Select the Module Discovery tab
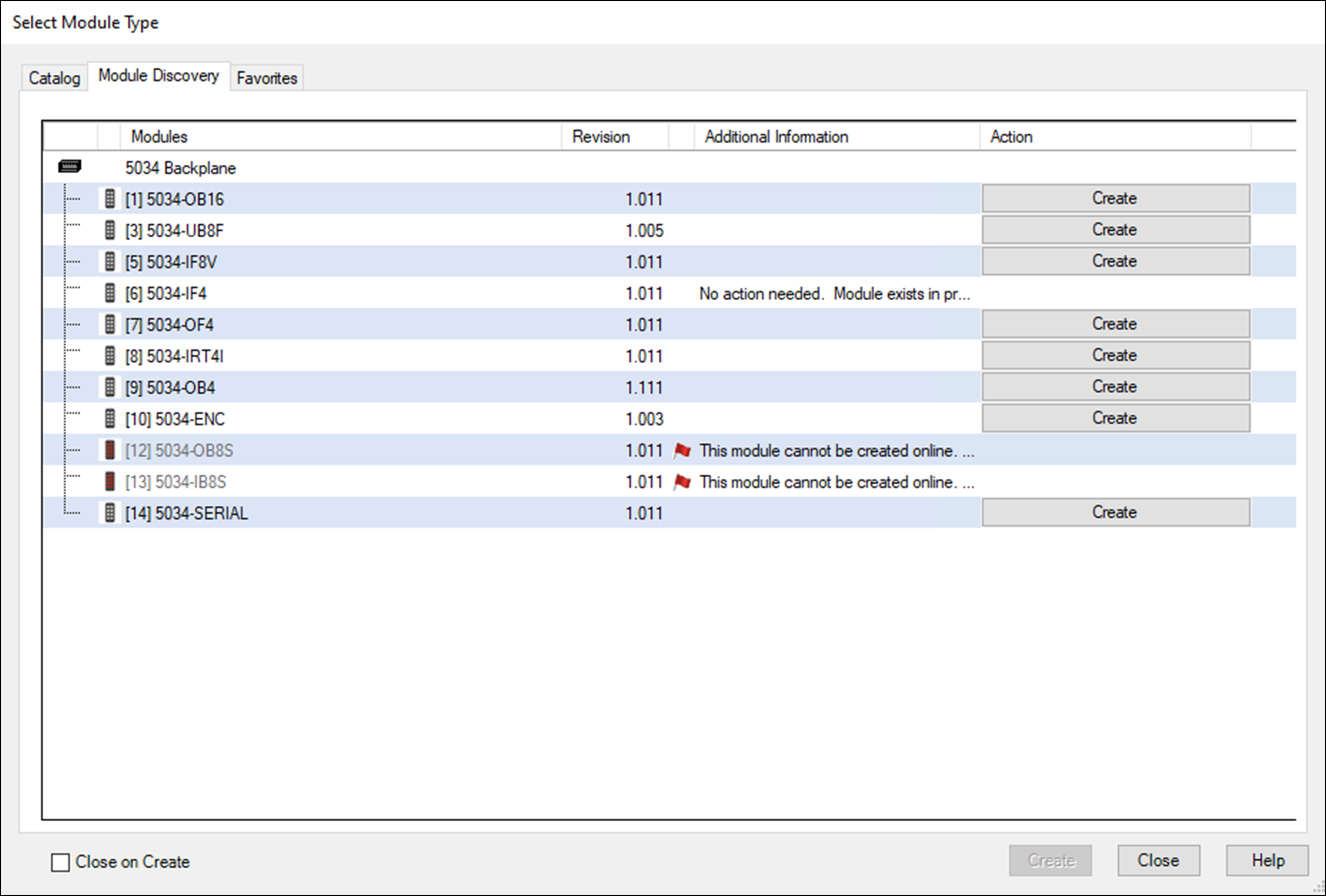The width and height of the screenshot is (1326, 896). pos(159,75)
